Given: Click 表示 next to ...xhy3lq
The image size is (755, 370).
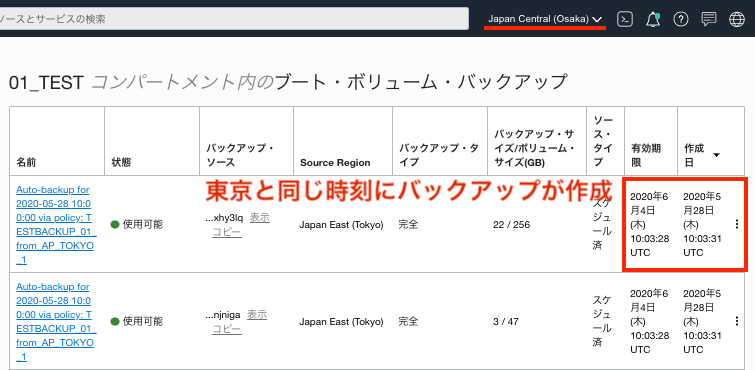Looking at the screenshot, I should pos(260,218).
